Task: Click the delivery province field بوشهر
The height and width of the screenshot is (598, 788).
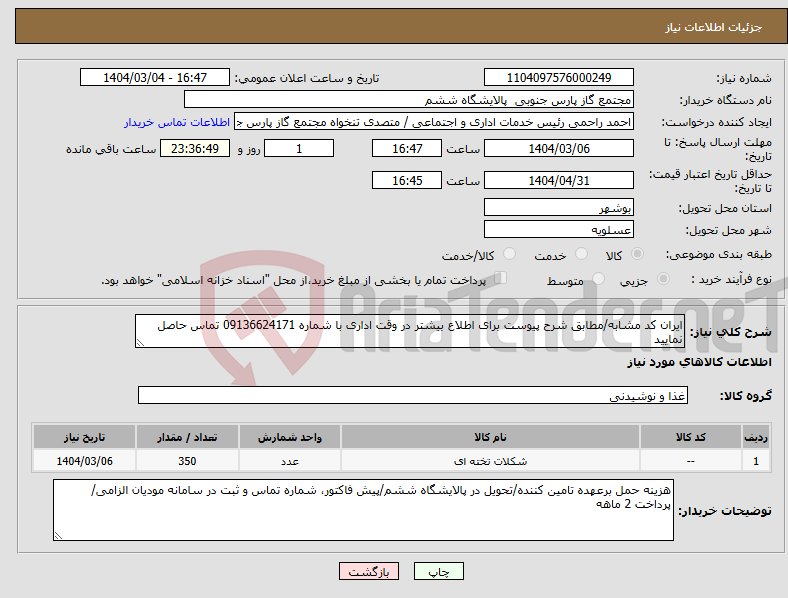Action: [x=558, y=207]
